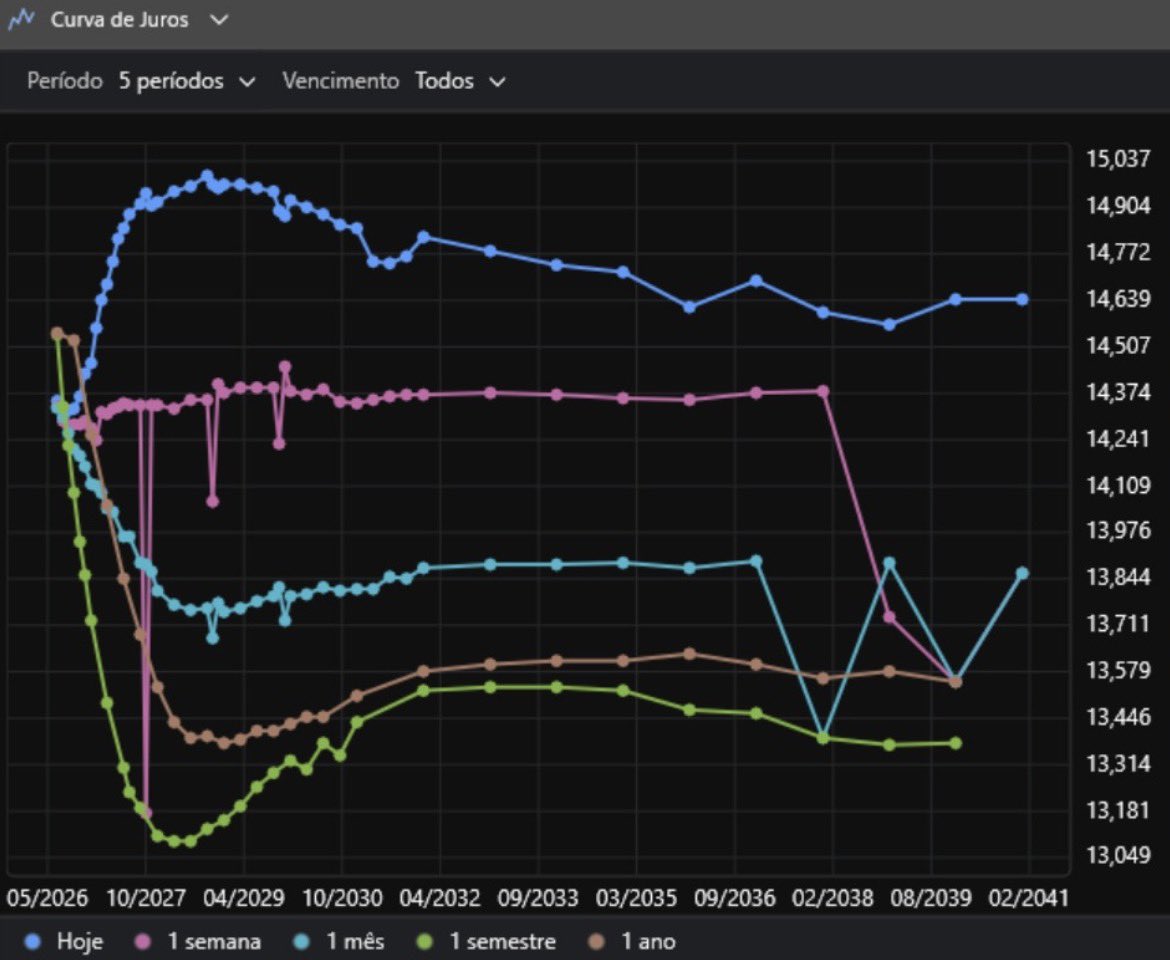The image size is (1170, 960).
Task: Click the 1 semestre legend label
Action: tap(503, 941)
